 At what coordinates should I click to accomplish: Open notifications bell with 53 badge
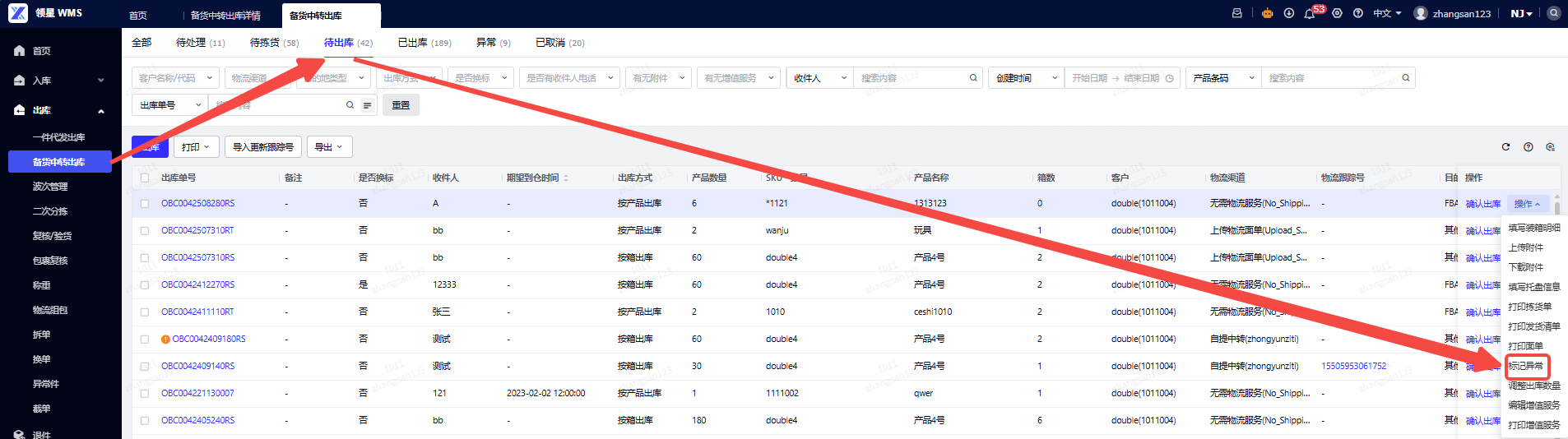[x=1310, y=13]
